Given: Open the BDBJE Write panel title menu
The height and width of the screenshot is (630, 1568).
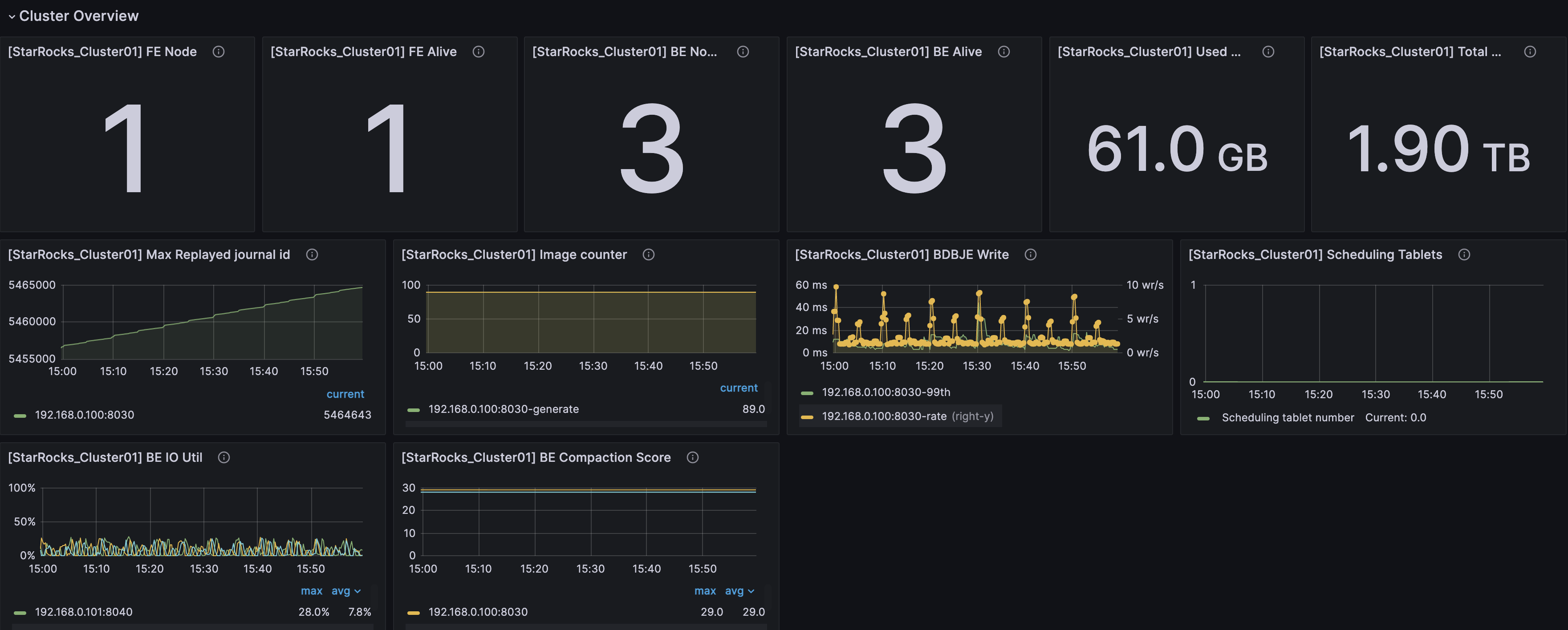Looking at the screenshot, I should coord(902,255).
